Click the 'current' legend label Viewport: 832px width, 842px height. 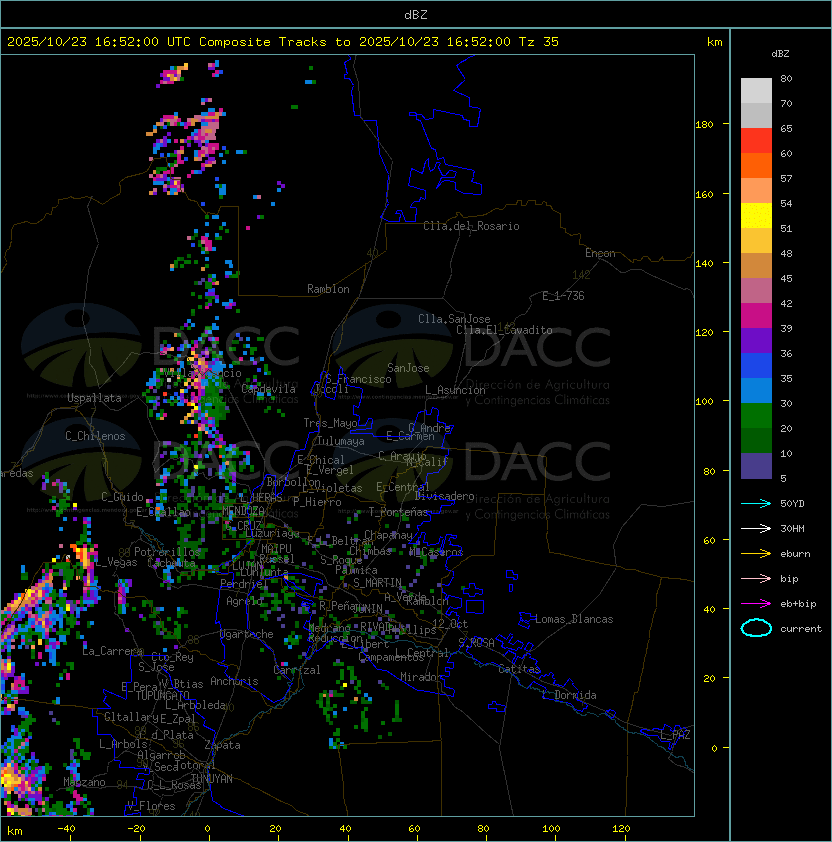[x=801, y=629]
